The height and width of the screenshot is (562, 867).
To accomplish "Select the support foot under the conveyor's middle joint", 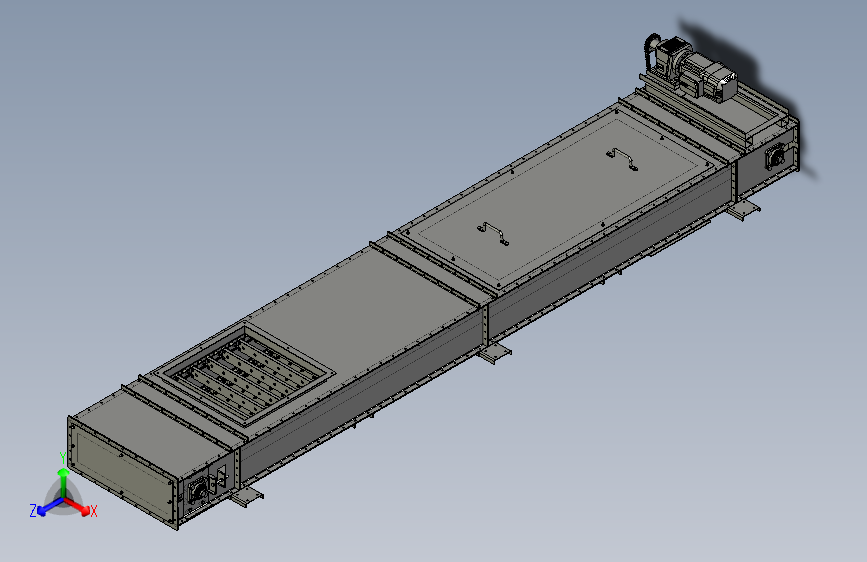I will point(495,353).
